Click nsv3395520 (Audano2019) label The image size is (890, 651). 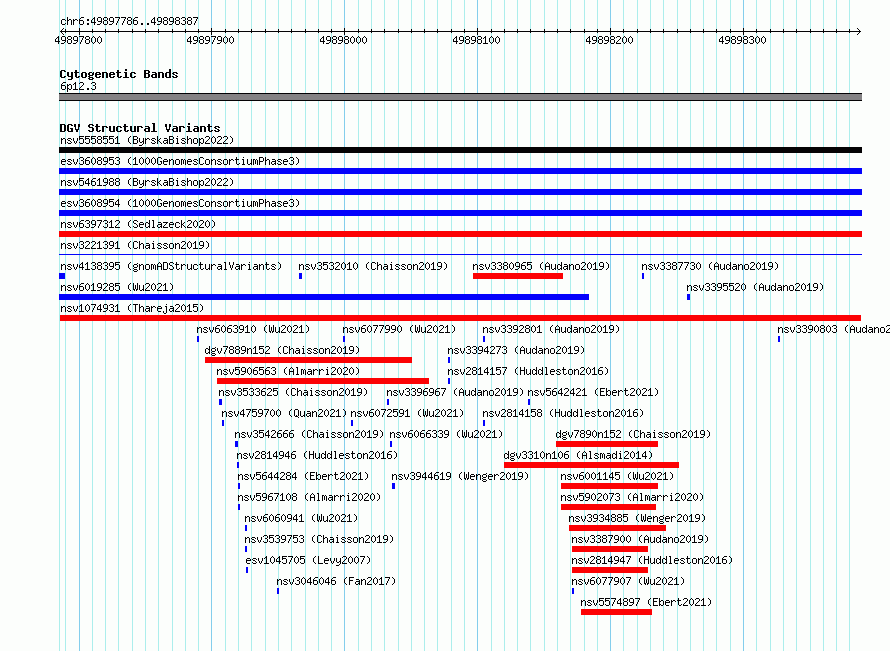755,287
